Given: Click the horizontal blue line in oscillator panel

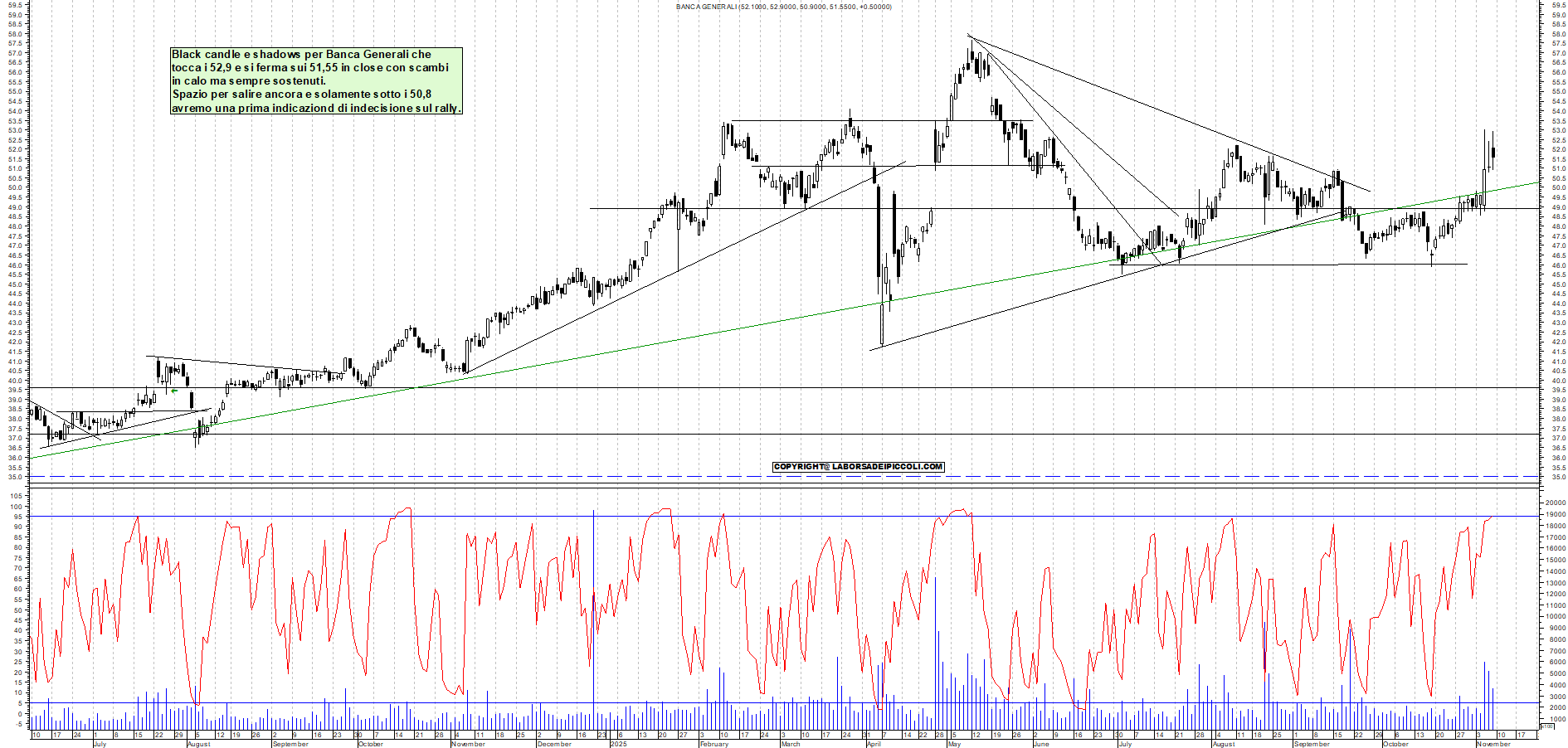Looking at the screenshot, I should coord(747,517).
